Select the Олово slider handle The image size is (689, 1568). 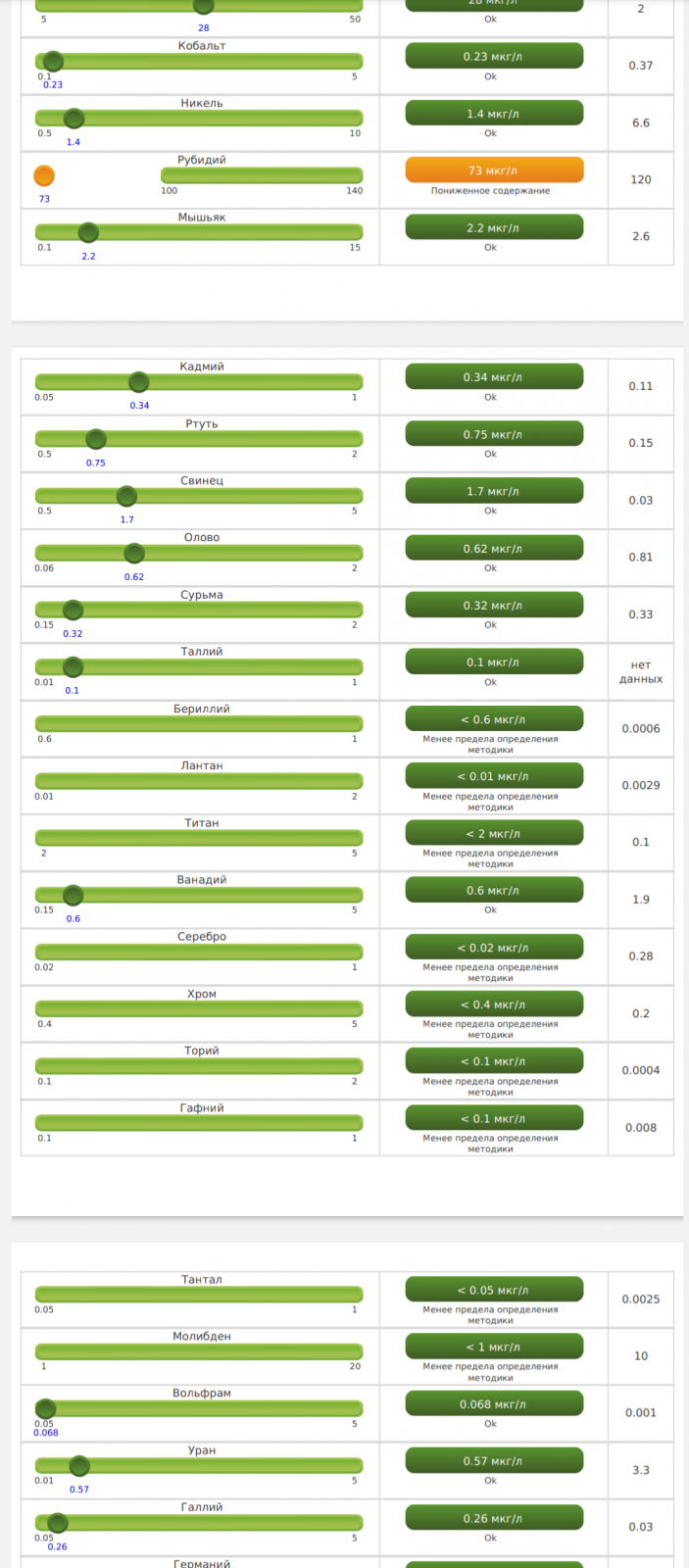[134, 554]
